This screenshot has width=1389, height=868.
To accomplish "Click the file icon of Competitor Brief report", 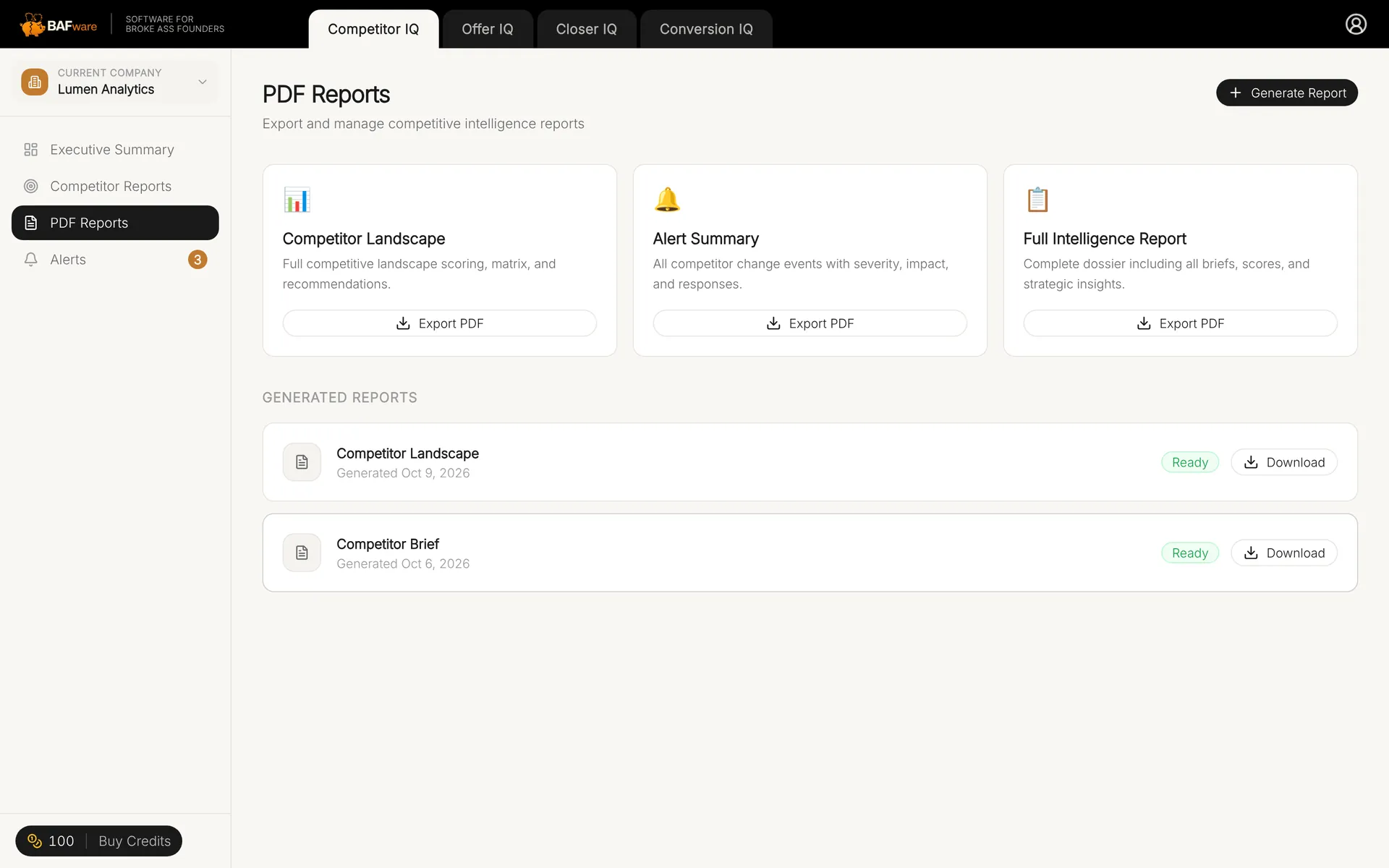I will click(x=302, y=553).
